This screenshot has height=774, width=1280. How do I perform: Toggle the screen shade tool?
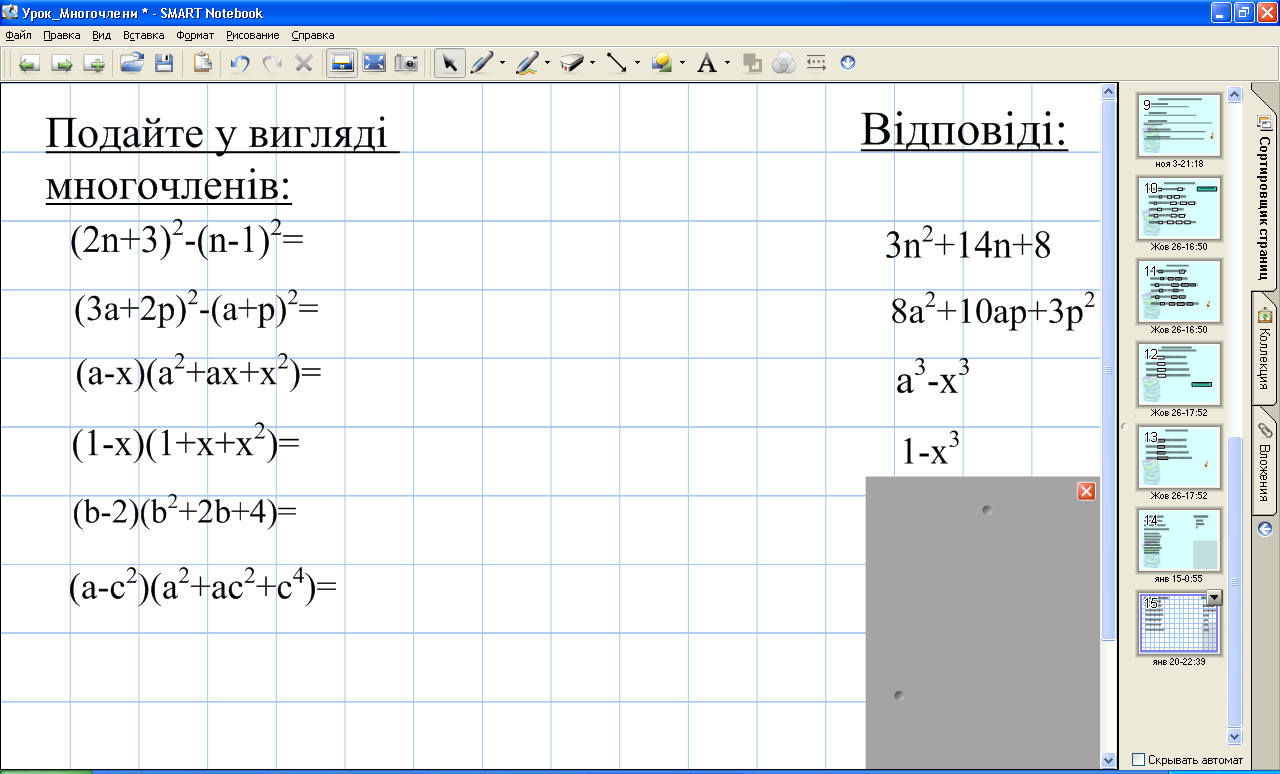pos(342,64)
